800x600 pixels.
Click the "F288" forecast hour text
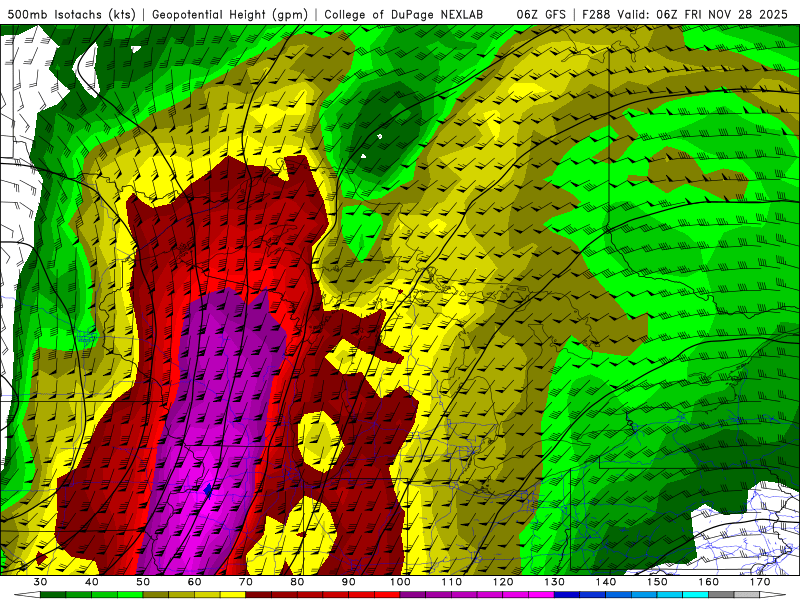click(596, 14)
